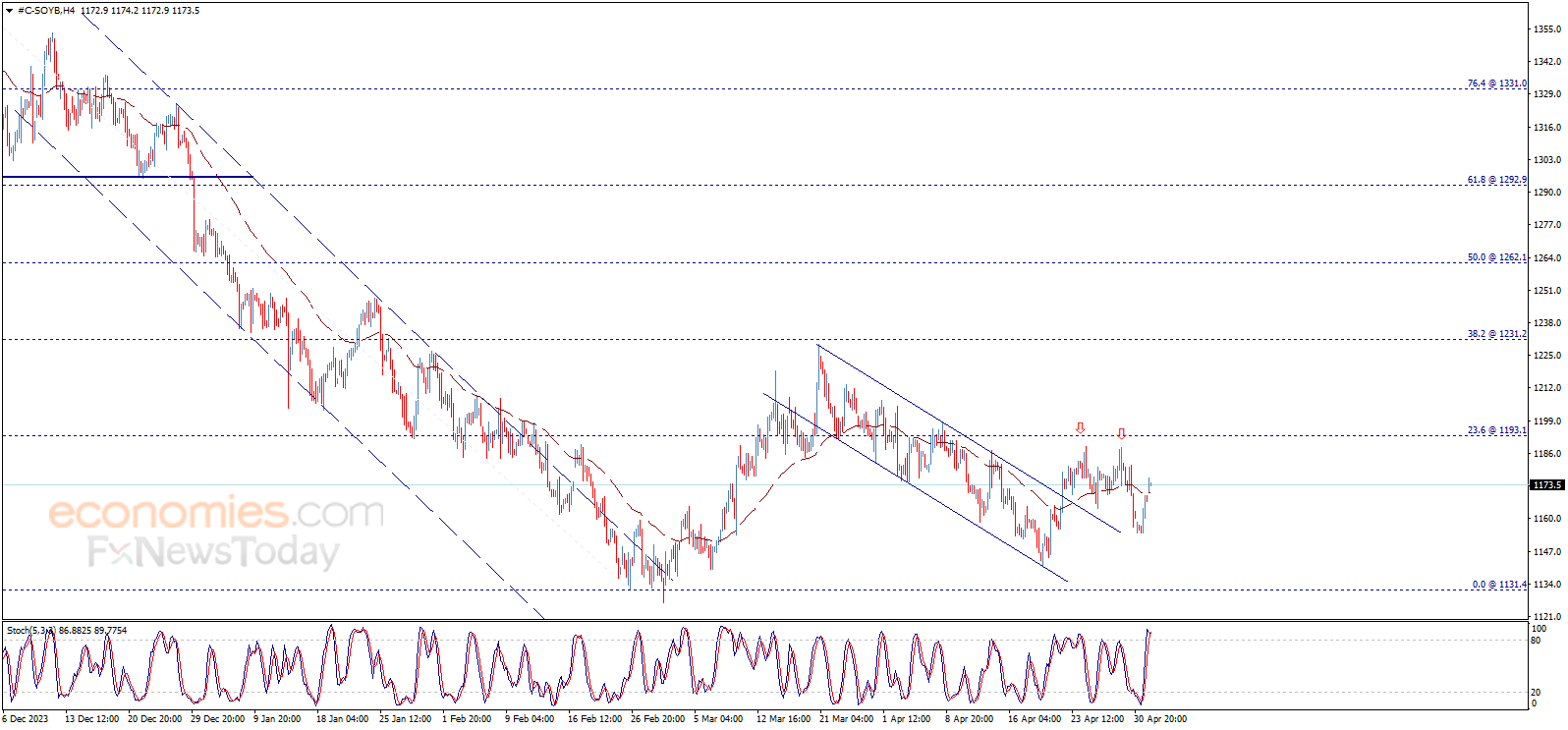Click the 1355.0 price axis value
The width and height of the screenshot is (1568, 730).
pos(1547,29)
